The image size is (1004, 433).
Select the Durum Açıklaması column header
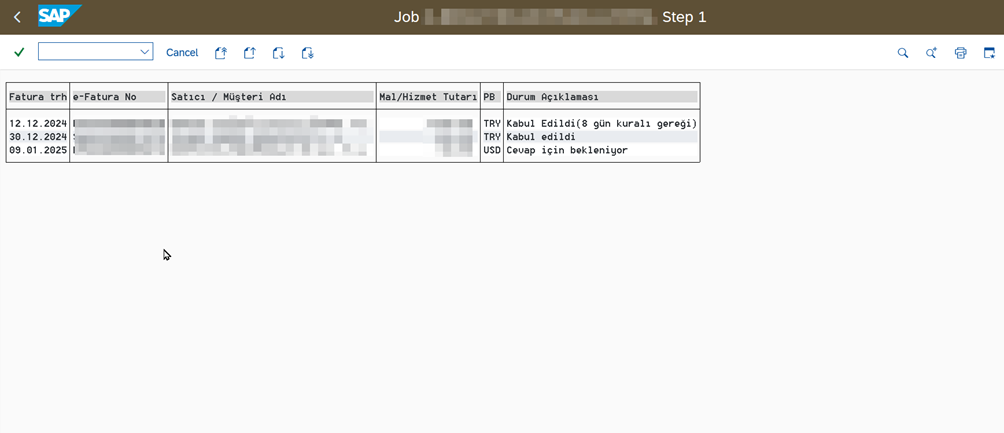(x=600, y=97)
